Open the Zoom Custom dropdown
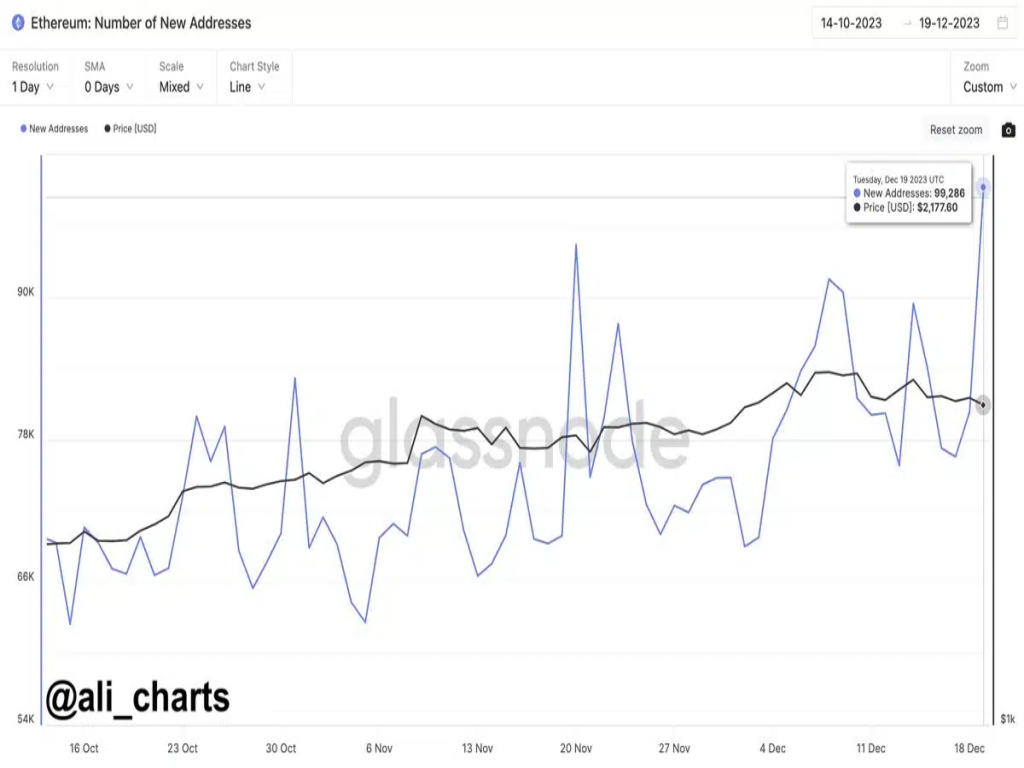The image size is (1024, 768). (x=989, y=87)
